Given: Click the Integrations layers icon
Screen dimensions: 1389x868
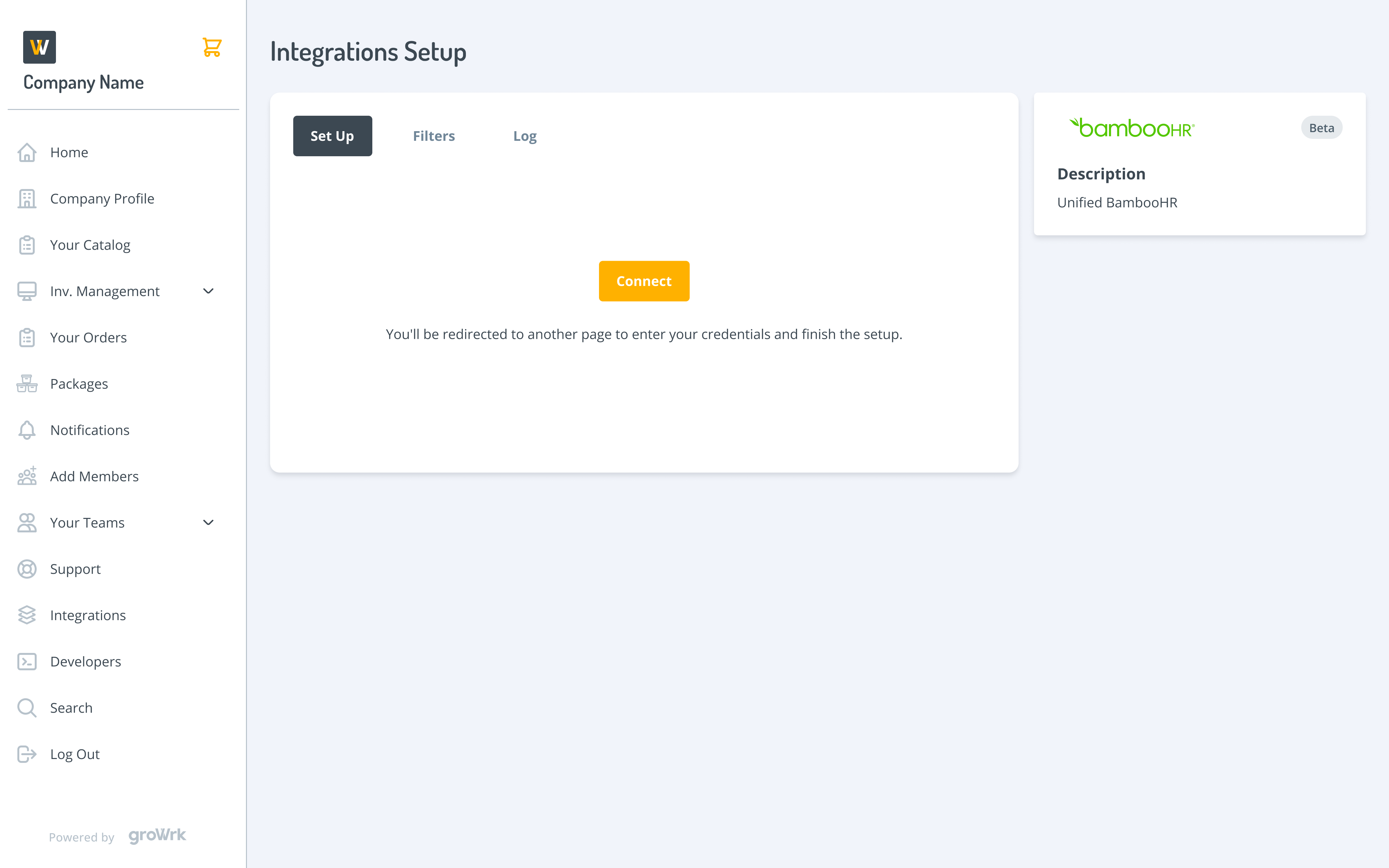Looking at the screenshot, I should [27, 615].
